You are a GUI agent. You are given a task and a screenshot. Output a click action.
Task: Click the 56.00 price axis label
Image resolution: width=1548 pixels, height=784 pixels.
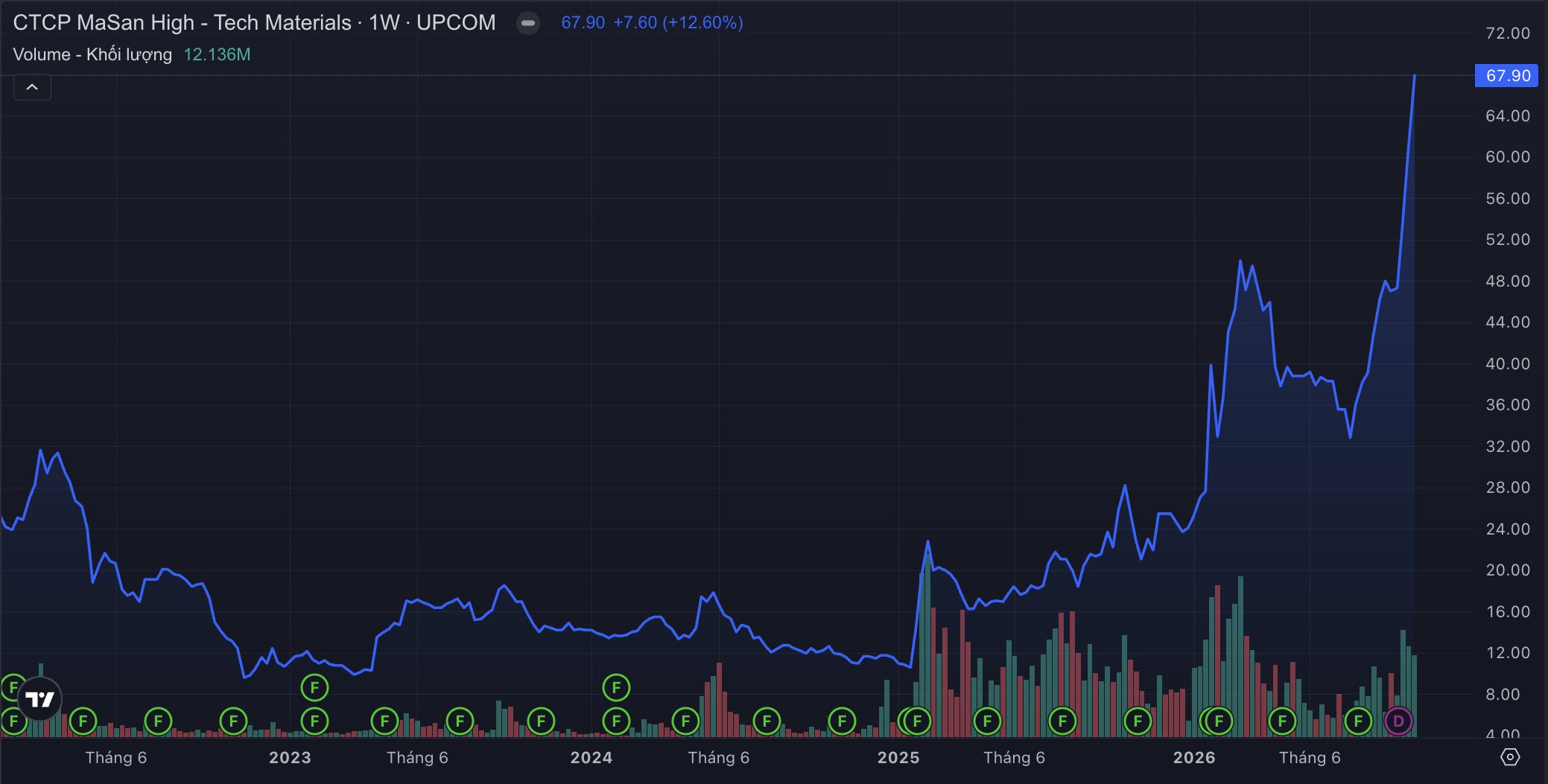click(x=1508, y=198)
